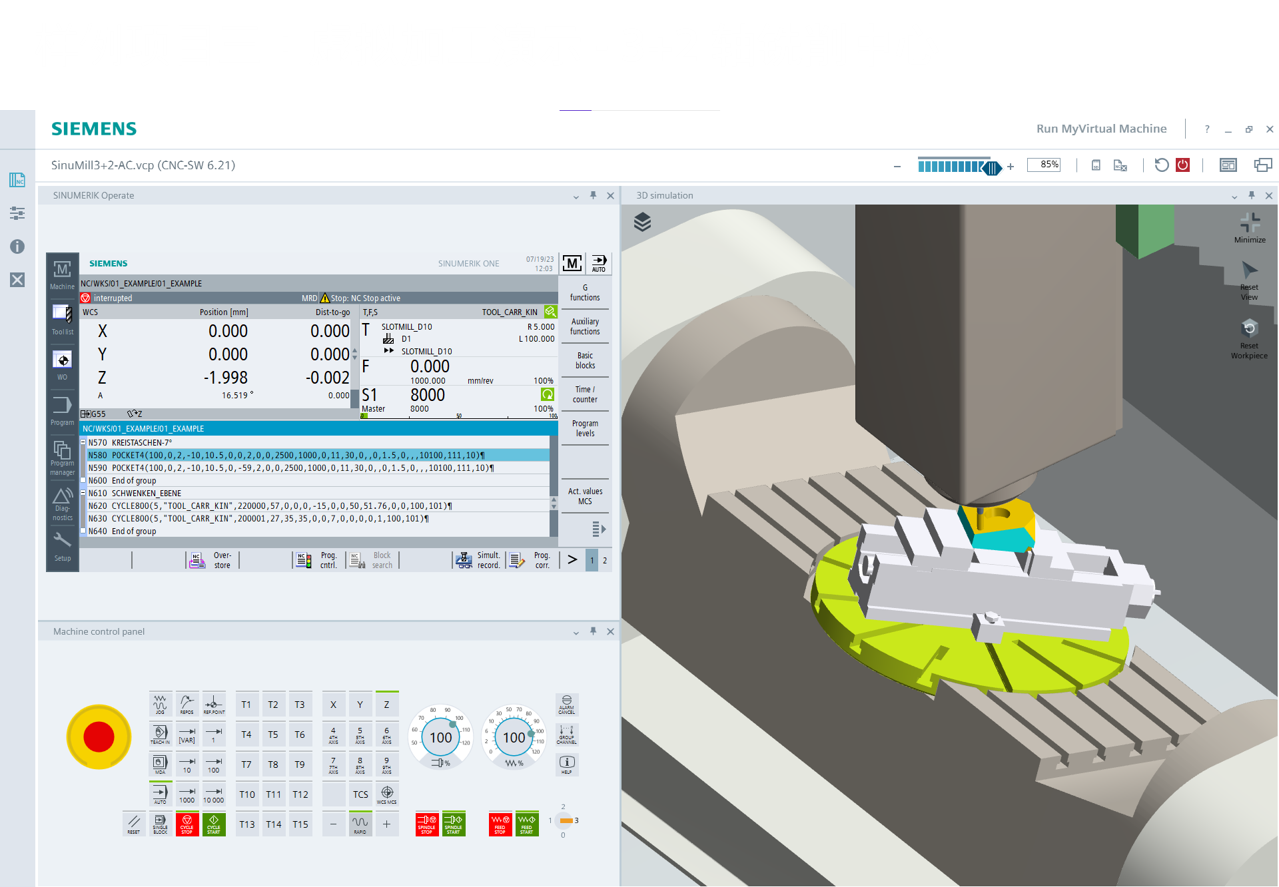Screen dimensions: 1279x887
Task: Open the Program operating area
Action: coord(62,409)
